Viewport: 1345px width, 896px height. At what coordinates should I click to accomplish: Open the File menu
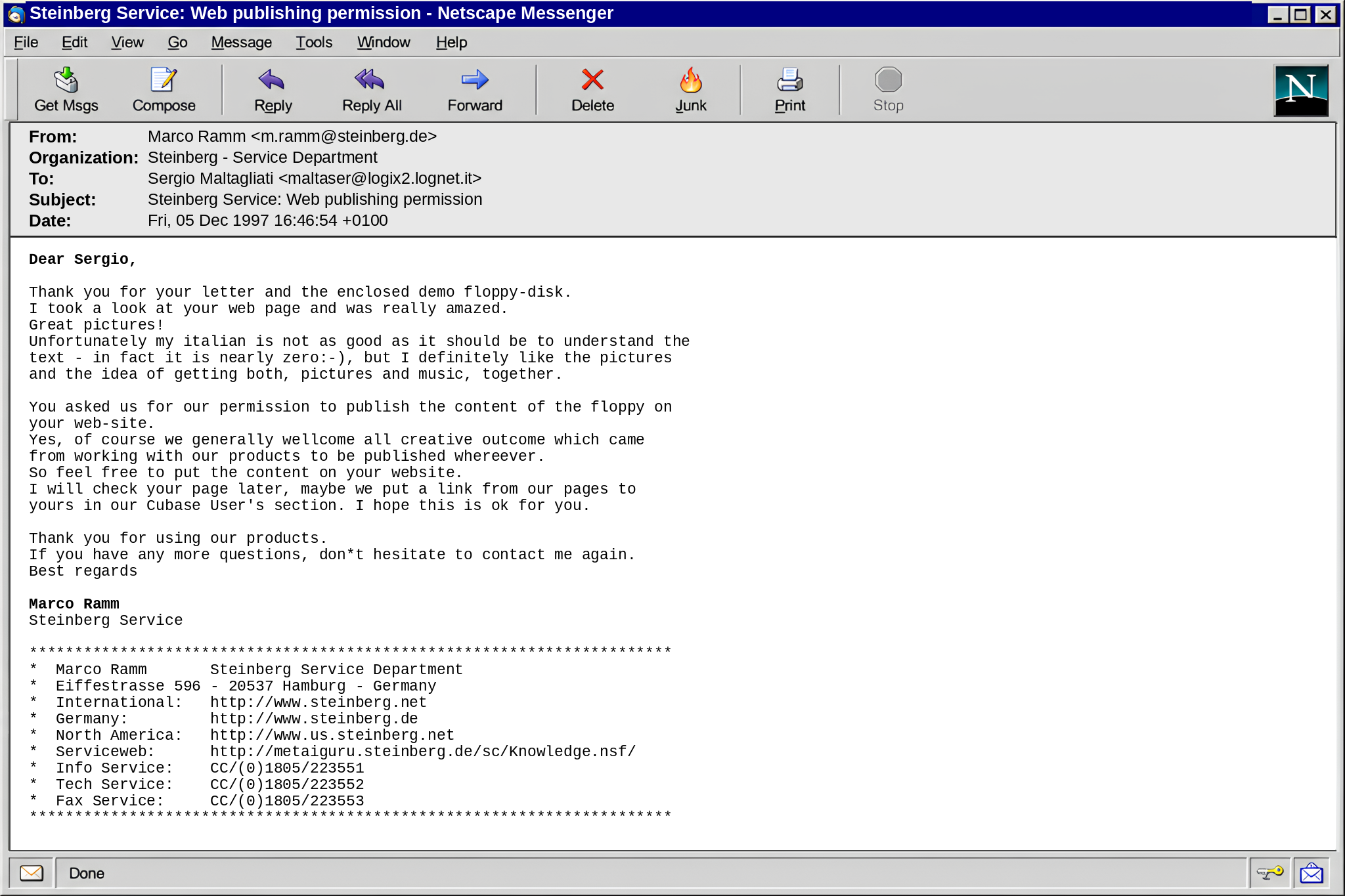(x=26, y=43)
